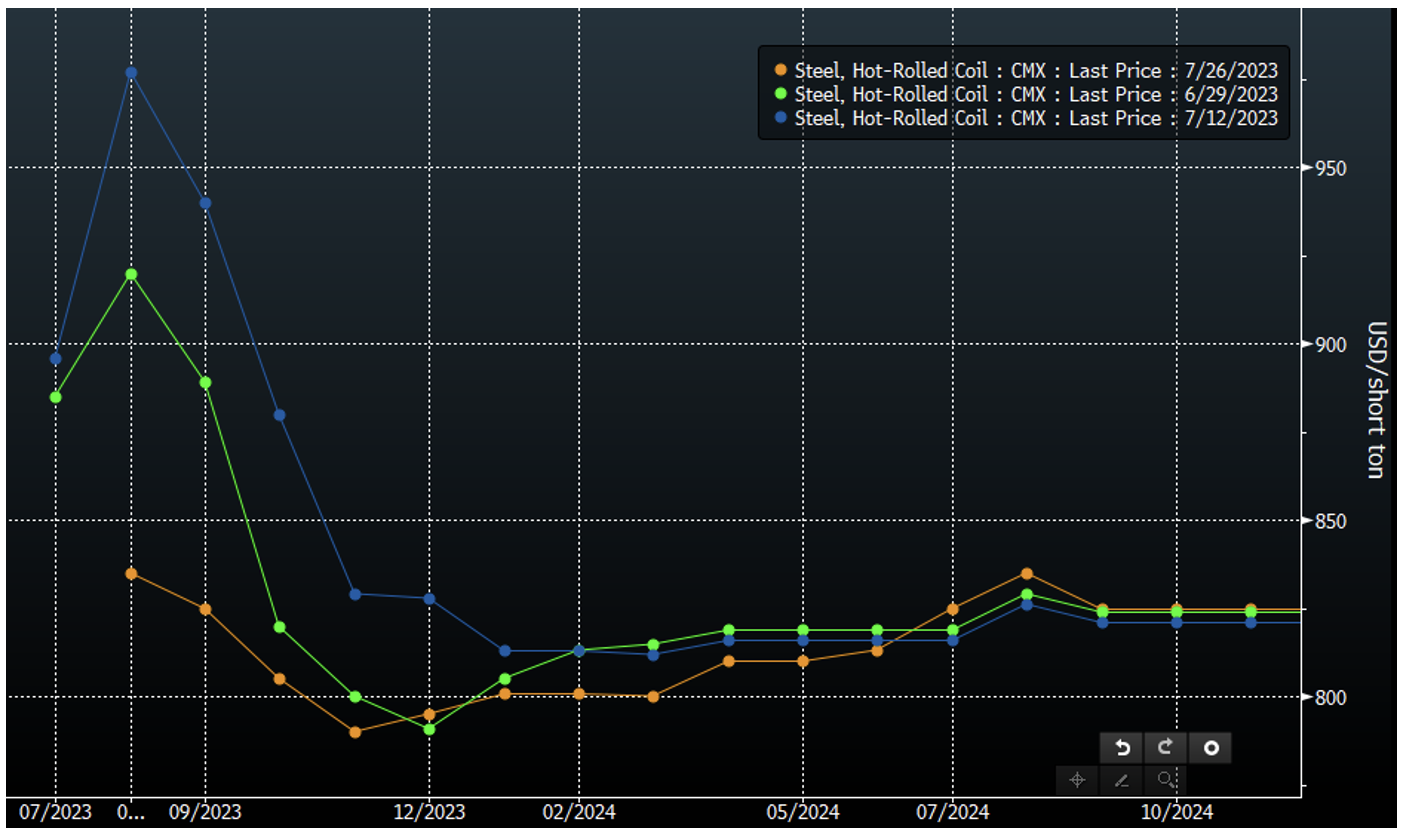Click the undo arrow button on chart
1404x834 pixels.
(x=1123, y=748)
